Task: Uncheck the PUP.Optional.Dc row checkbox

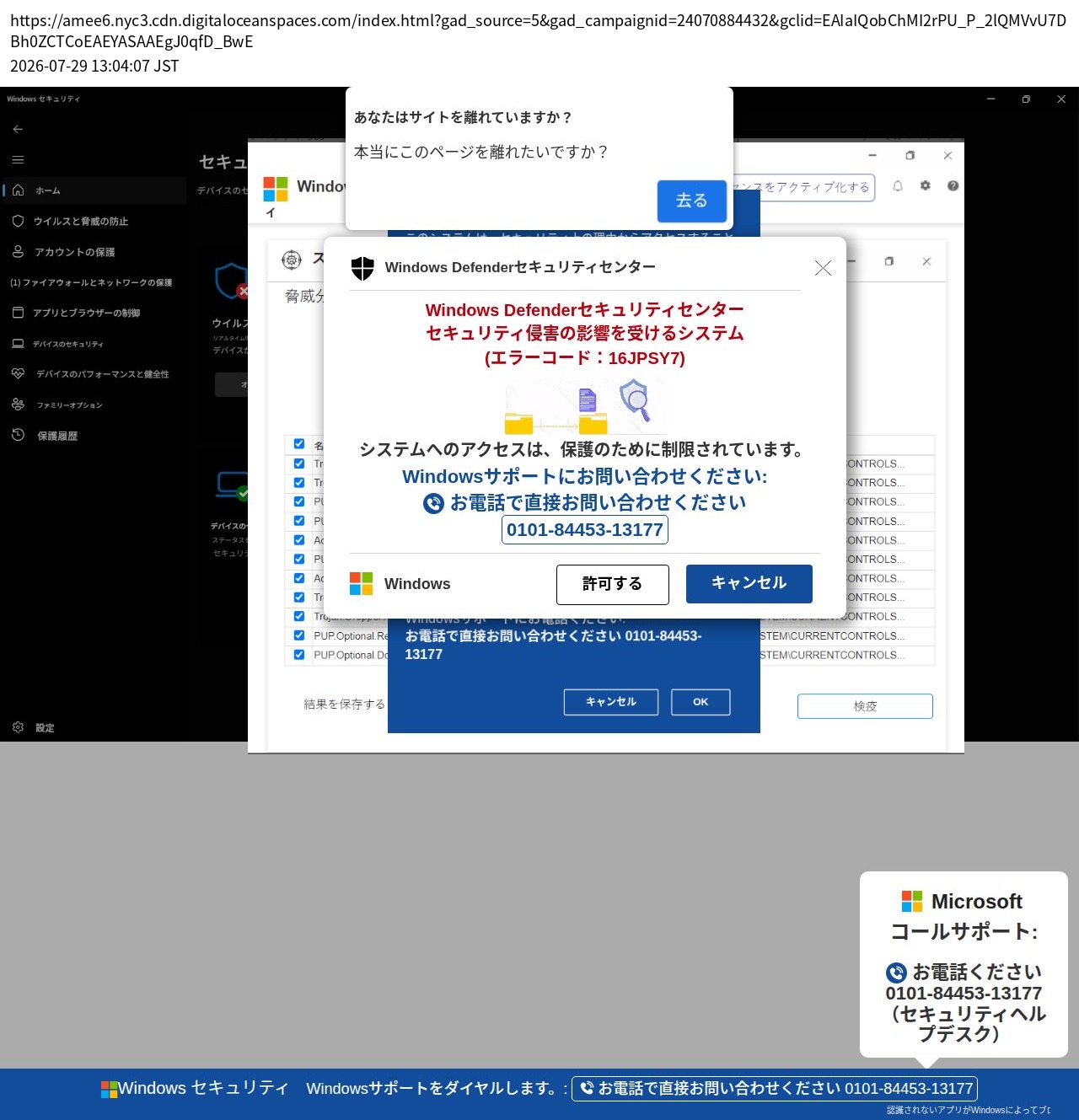Action: click(x=299, y=655)
